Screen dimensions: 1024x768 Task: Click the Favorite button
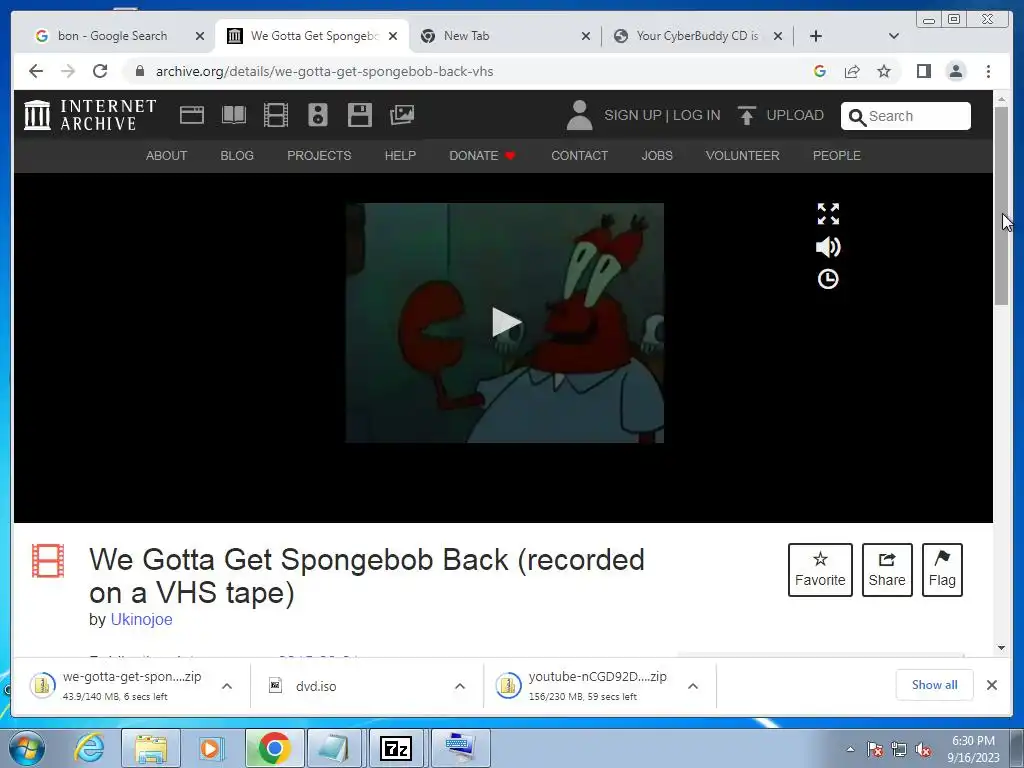point(820,569)
